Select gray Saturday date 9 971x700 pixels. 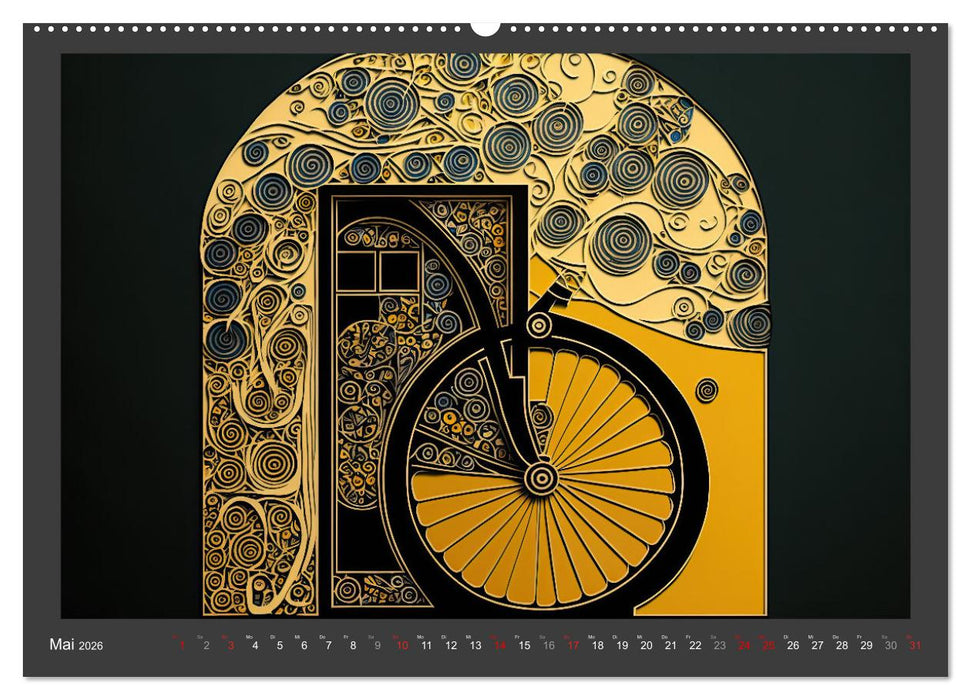click(377, 646)
